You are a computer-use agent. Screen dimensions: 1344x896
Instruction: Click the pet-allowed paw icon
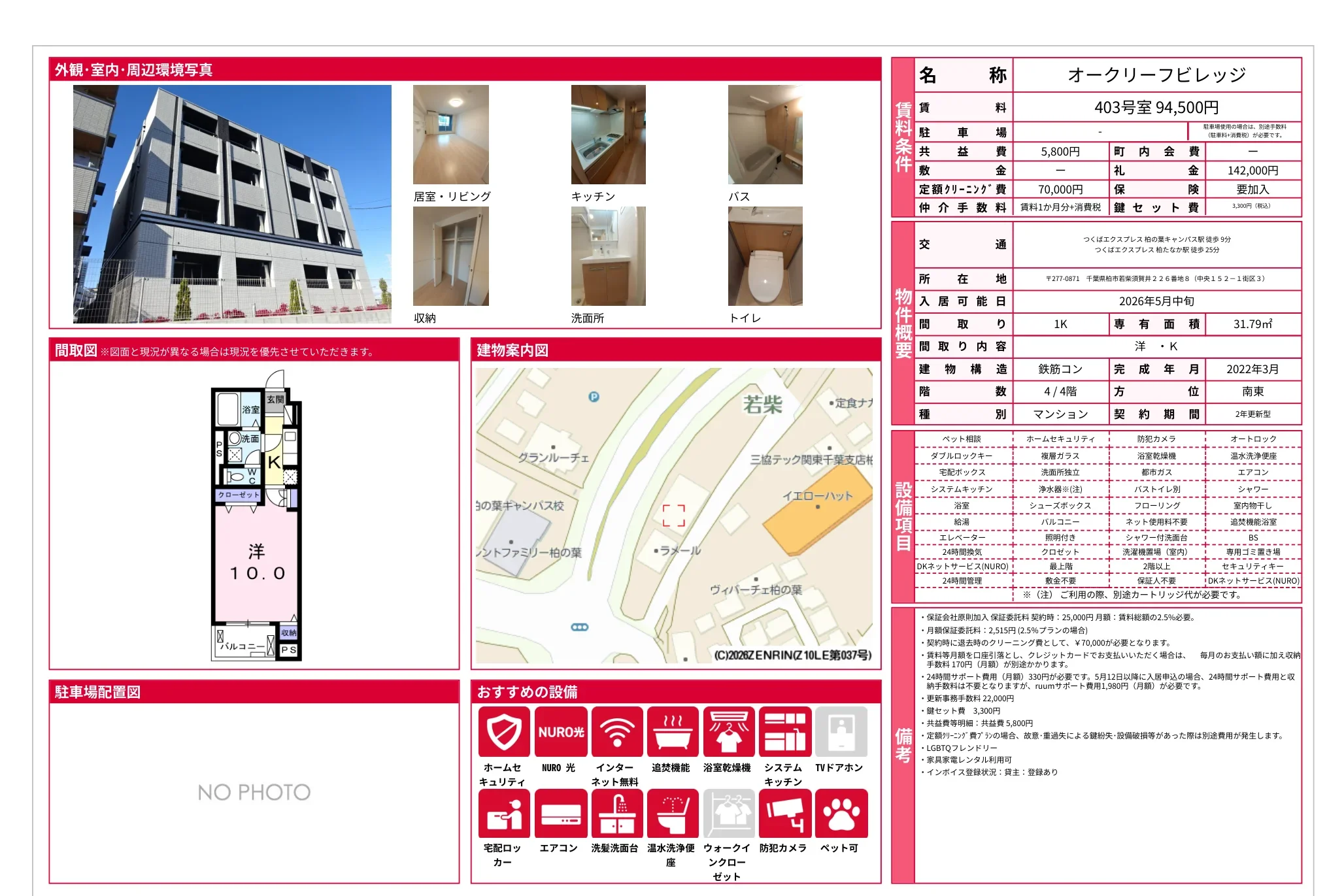pos(841,813)
